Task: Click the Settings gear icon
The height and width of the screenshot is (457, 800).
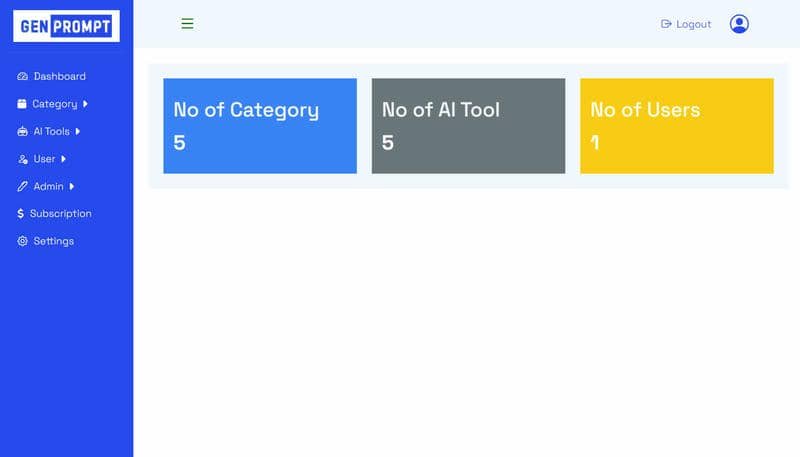Action: 22,241
